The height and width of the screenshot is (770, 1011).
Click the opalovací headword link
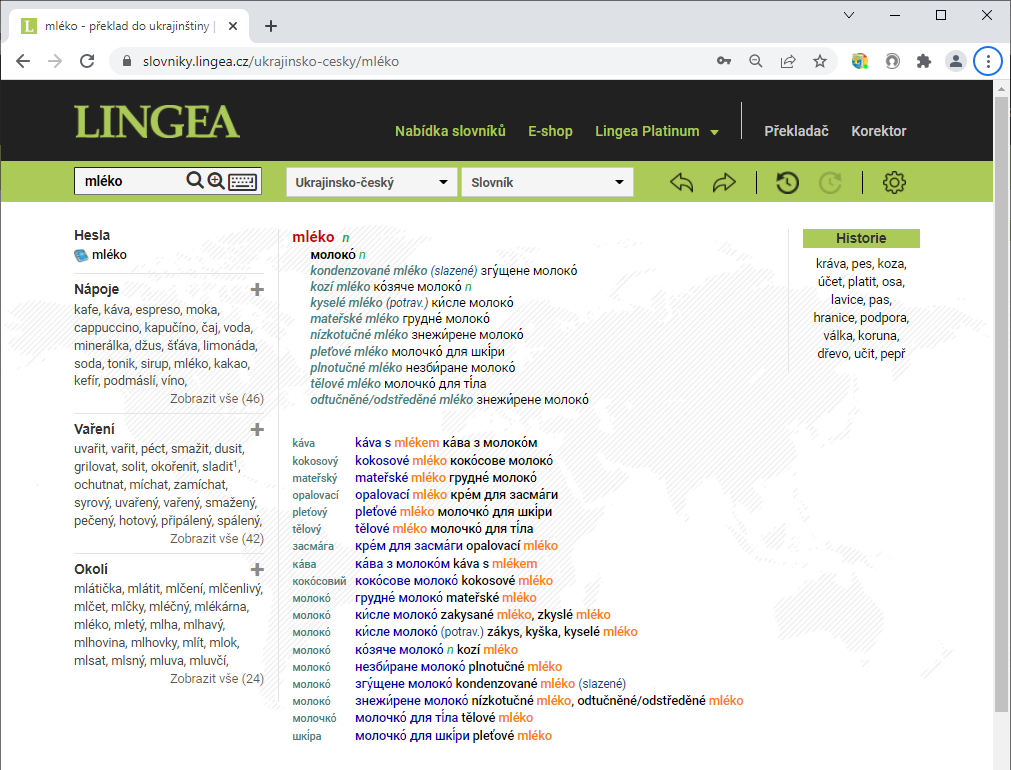tap(315, 495)
